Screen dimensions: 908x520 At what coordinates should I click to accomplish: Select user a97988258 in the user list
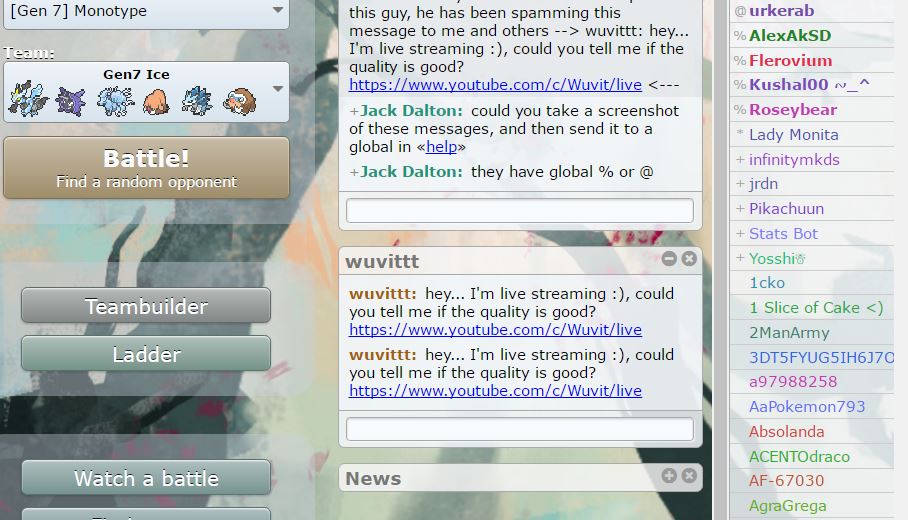[812, 382]
